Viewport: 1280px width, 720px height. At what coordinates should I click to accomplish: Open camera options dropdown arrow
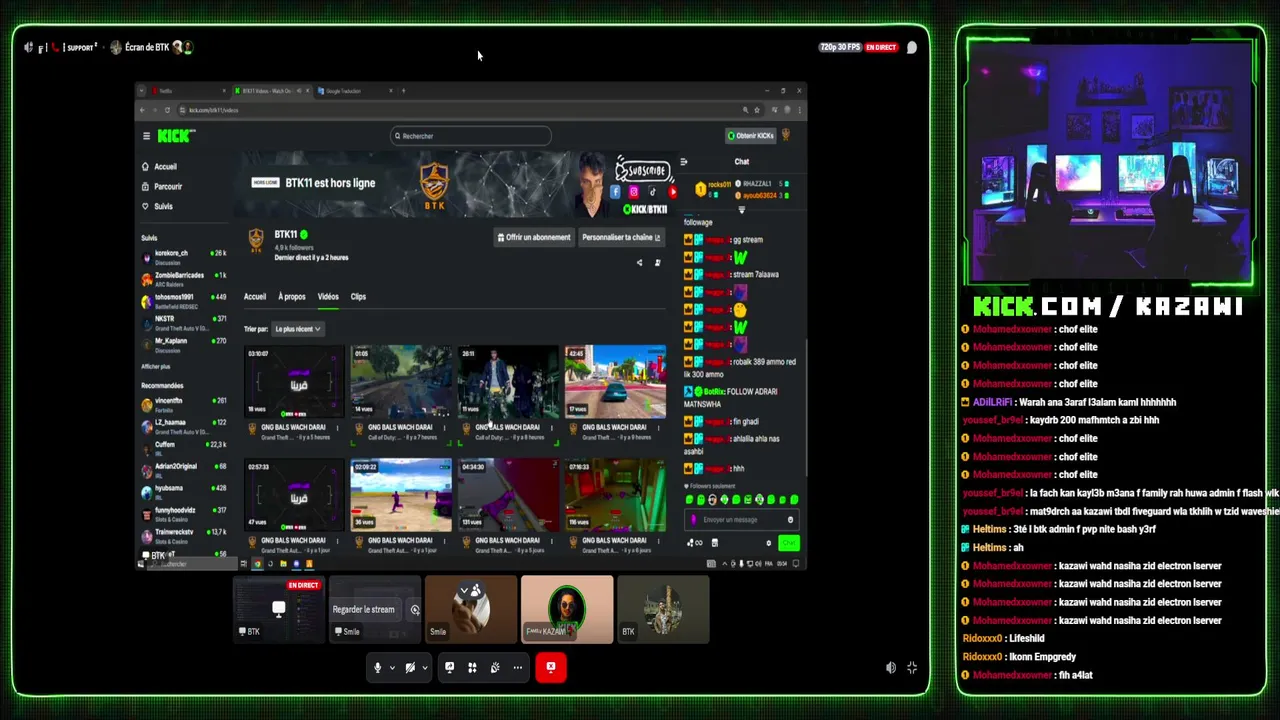click(425, 667)
